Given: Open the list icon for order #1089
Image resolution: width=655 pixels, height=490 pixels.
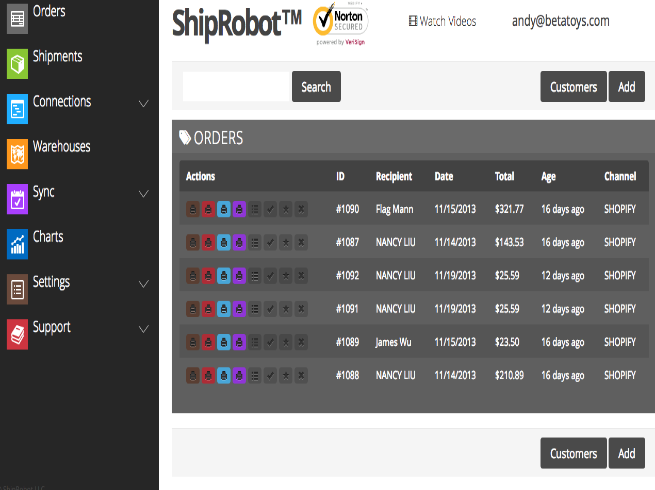Looking at the screenshot, I should [254, 342].
